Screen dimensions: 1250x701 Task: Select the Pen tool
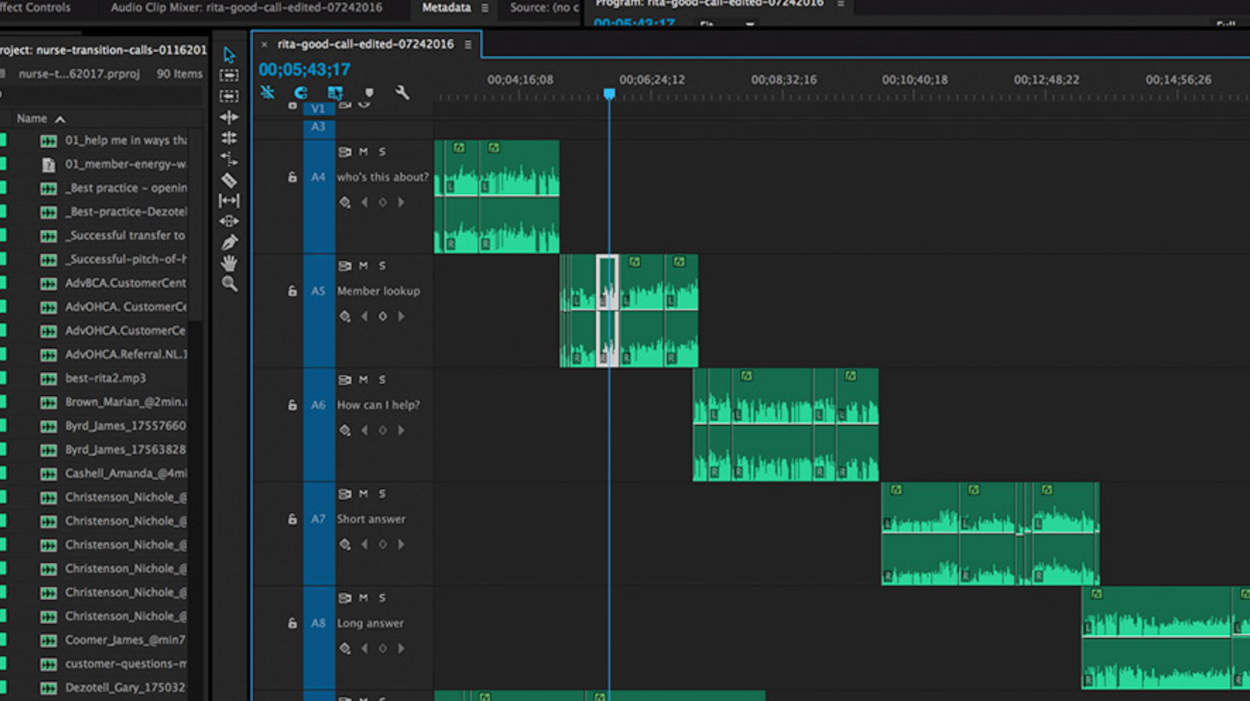click(229, 242)
